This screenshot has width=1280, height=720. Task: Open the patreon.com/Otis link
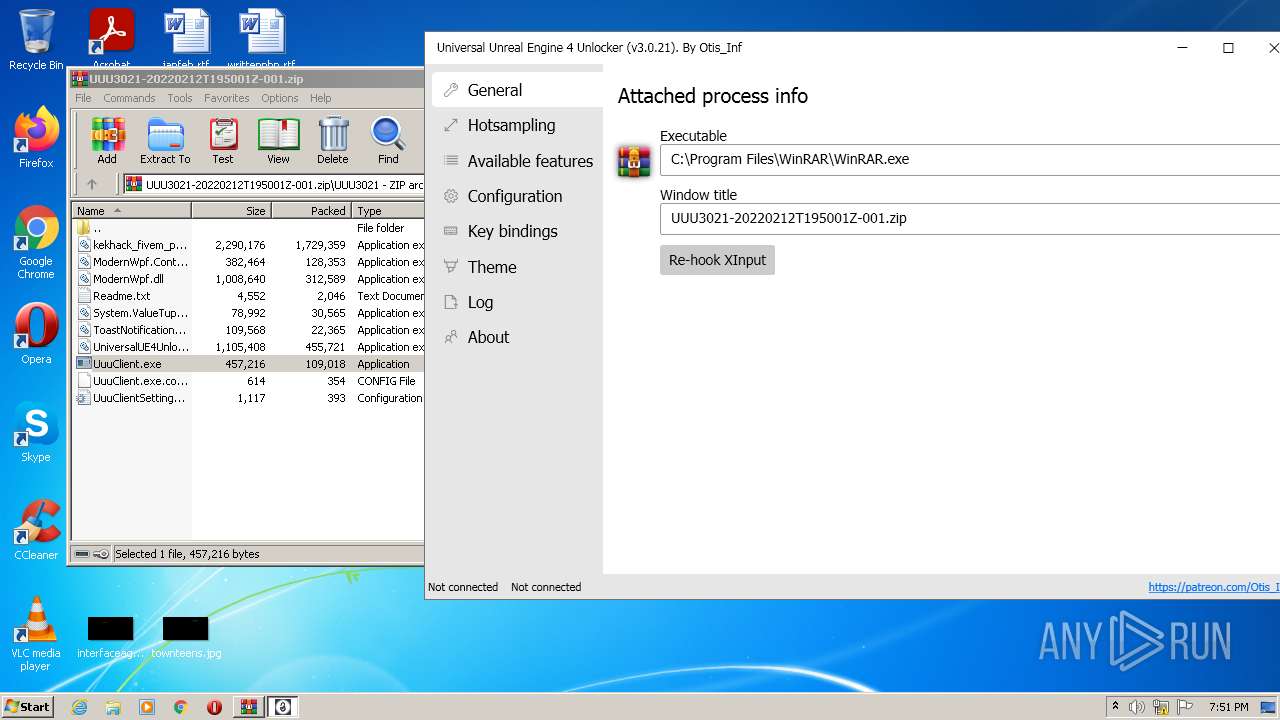[x=1213, y=587]
